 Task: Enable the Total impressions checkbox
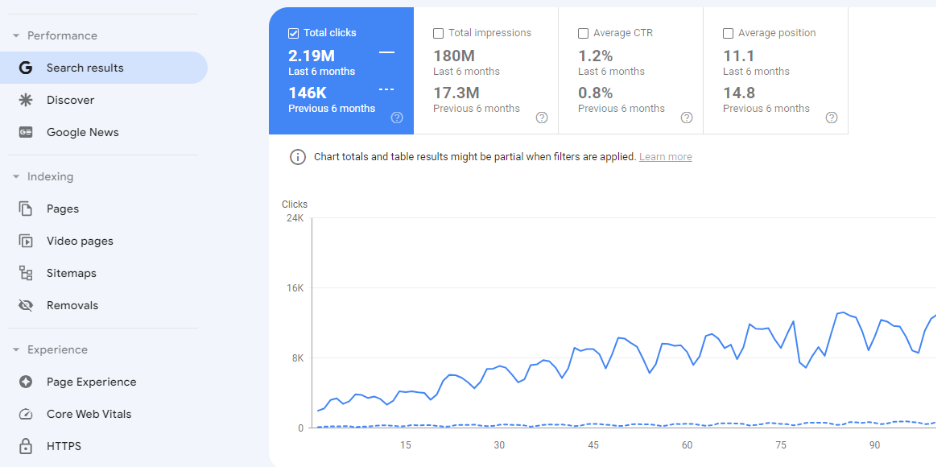438,33
